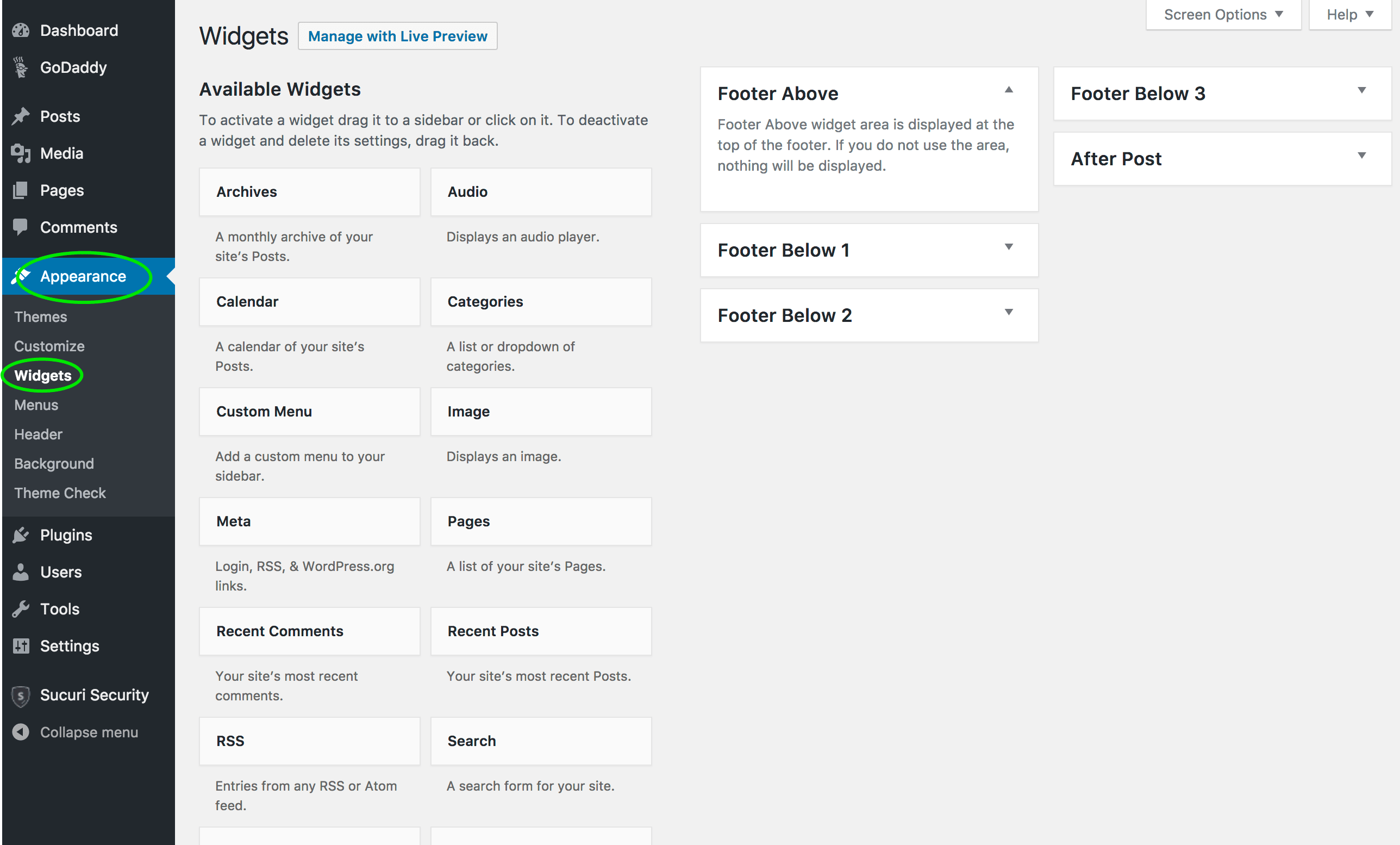
Task: Select the Meta widget
Action: [310, 521]
